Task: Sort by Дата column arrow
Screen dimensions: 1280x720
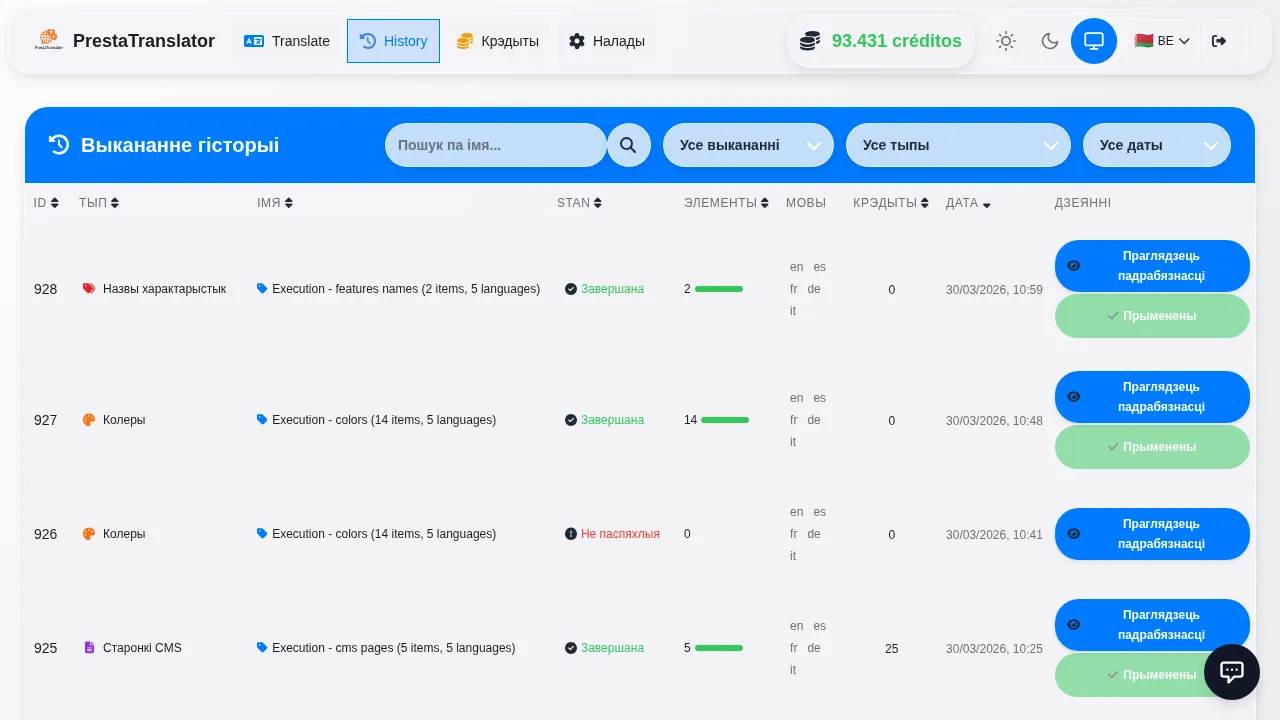Action: coord(987,204)
